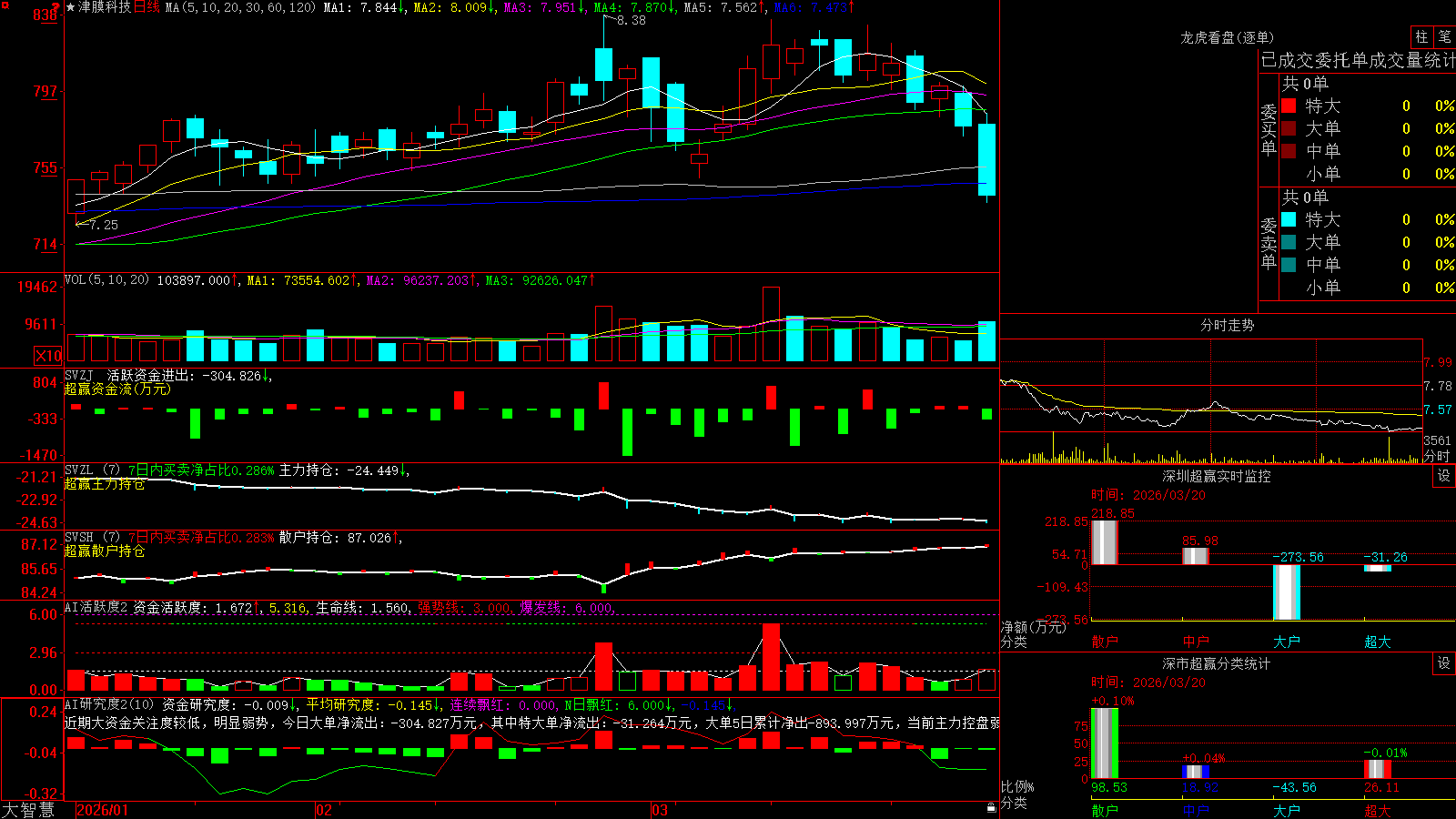Click the 大户 label under 深圳超赢实时监控
The width and height of the screenshot is (1456, 819).
[x=1286, y=642]
